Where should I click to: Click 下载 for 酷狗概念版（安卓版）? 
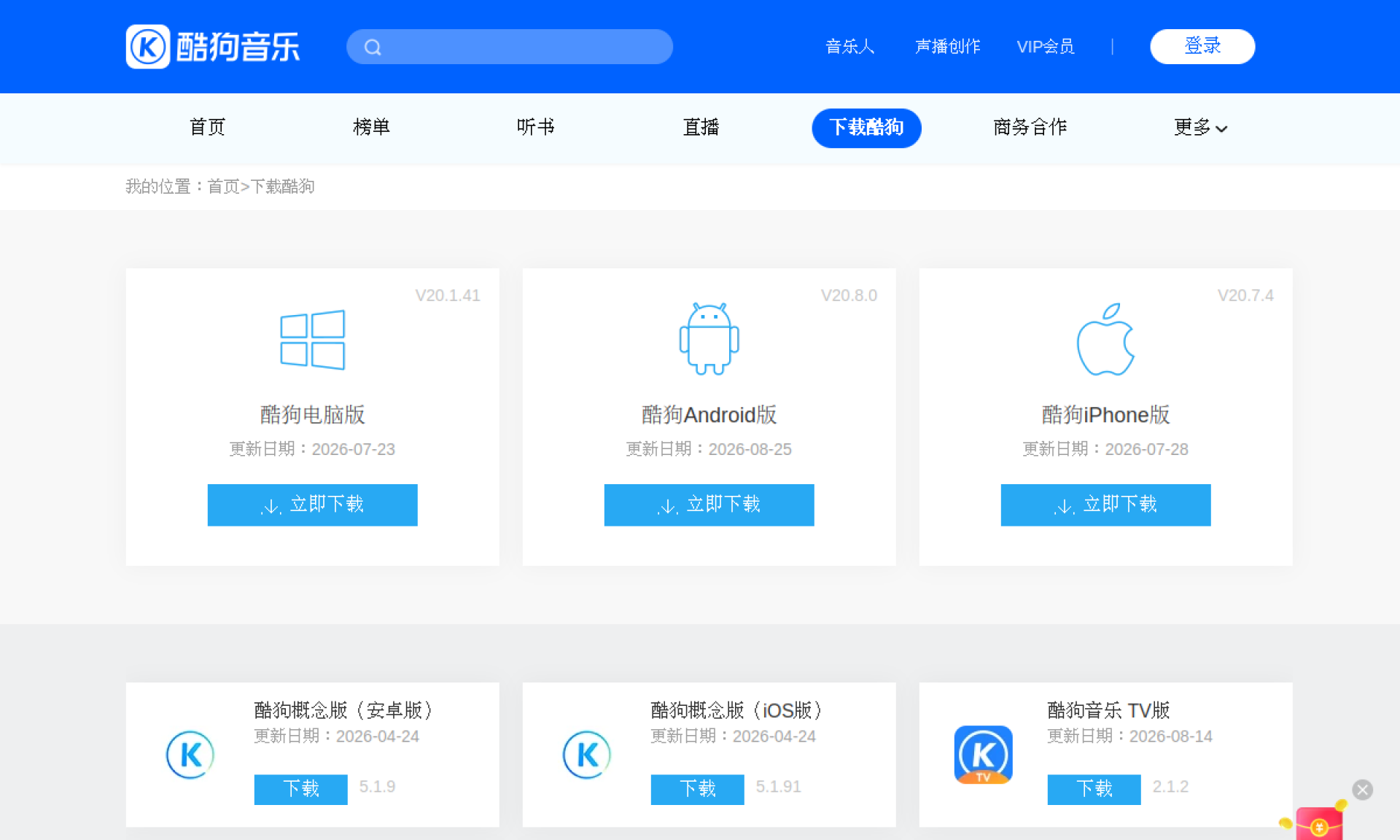coord(300,789)
